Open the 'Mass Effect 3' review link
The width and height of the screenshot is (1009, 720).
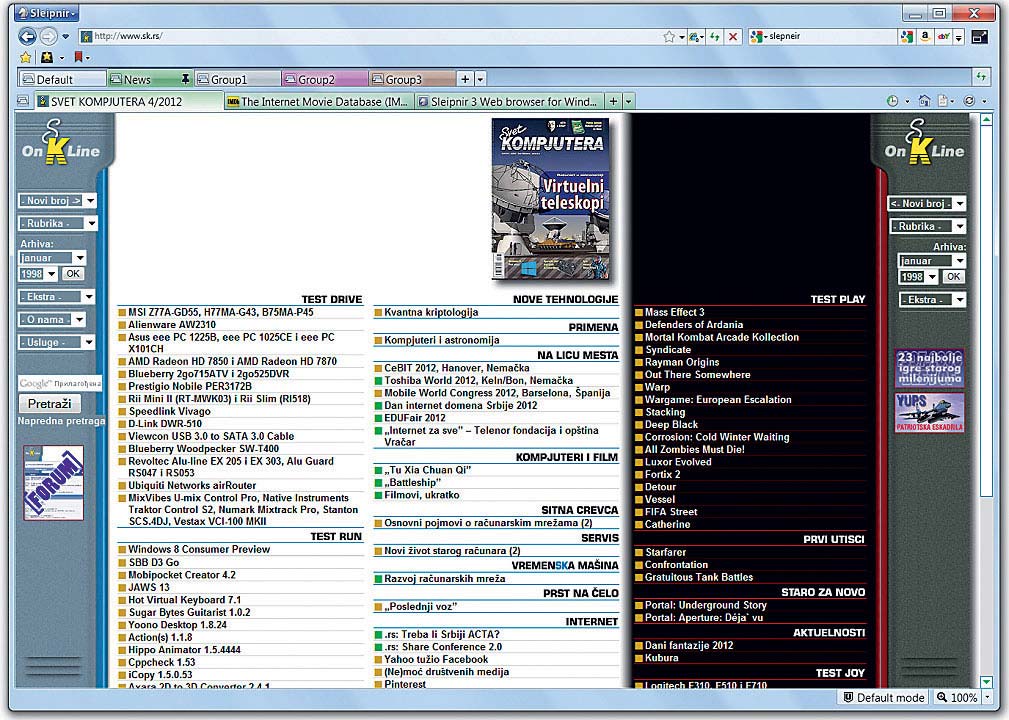[674, 312]
